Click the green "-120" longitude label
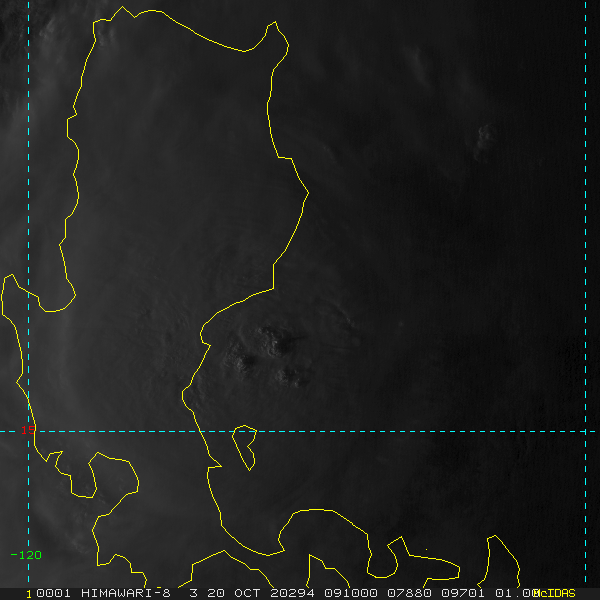 point(26,555)
